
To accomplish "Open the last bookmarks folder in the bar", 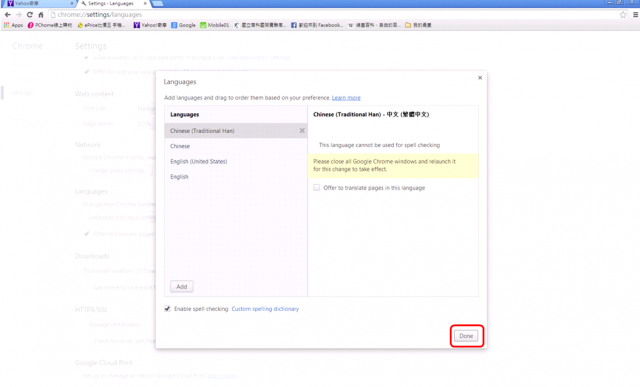I will pyautogui.click(x=418, y=25).
